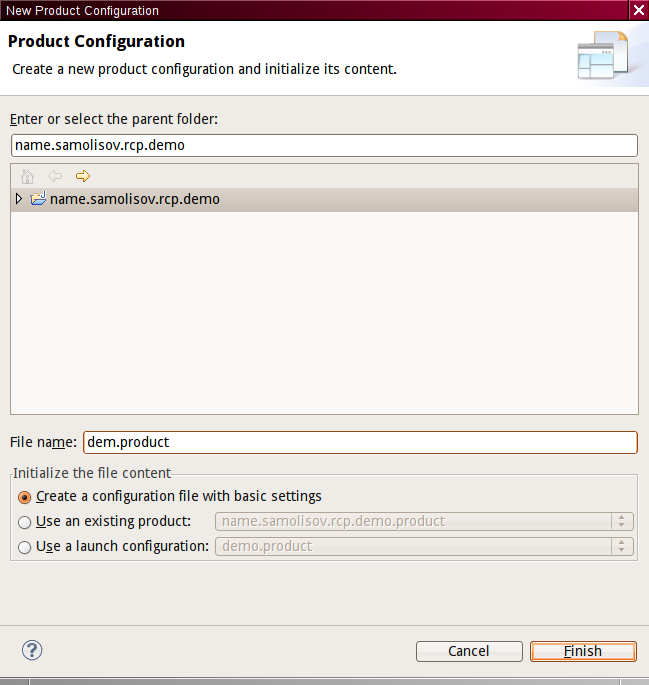Screen dimensions: 649x685
Task: Click the Home navigation icon
Action: 28,176
